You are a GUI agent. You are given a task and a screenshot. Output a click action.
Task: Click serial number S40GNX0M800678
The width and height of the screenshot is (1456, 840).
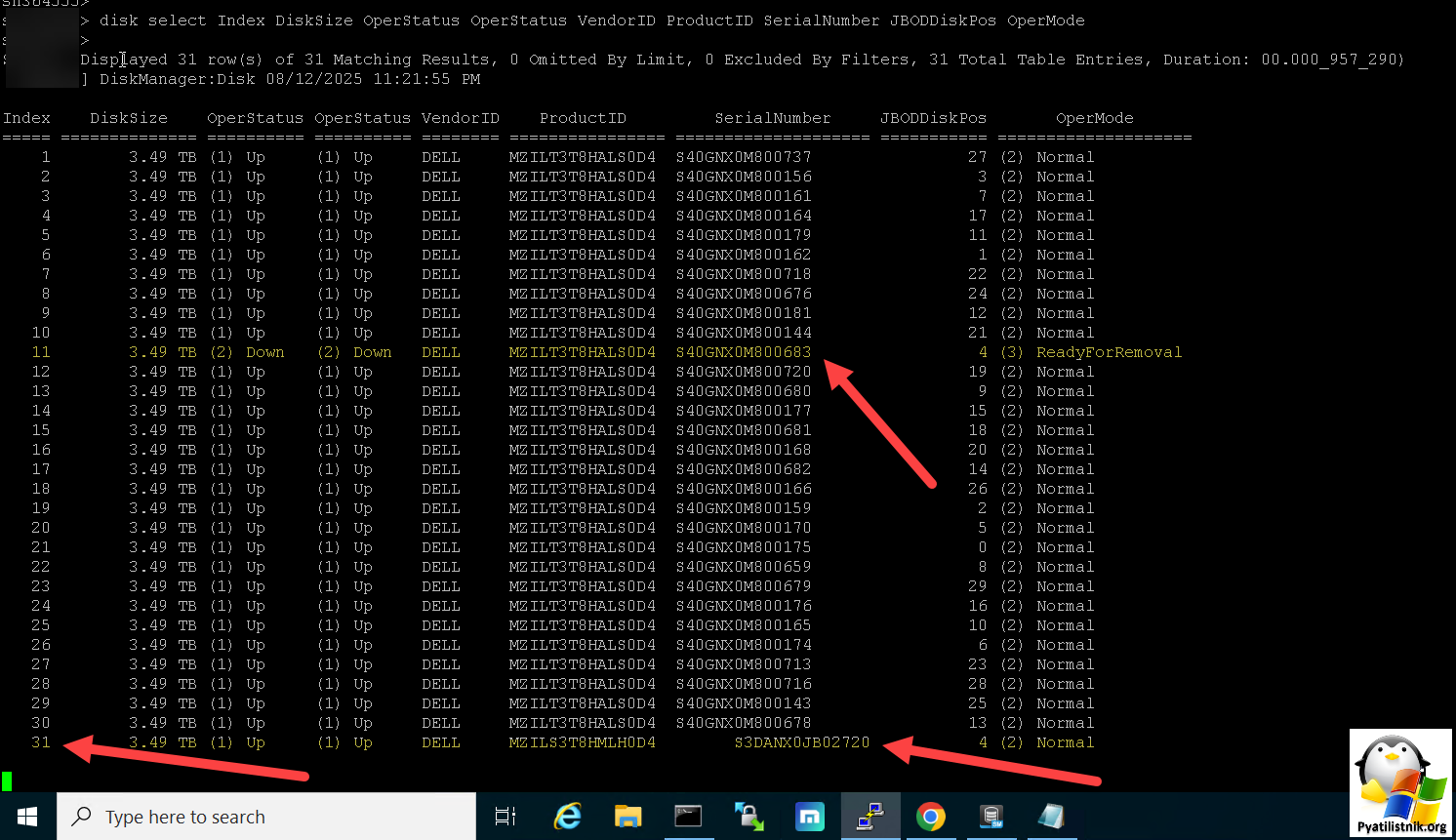coord(744,723)
